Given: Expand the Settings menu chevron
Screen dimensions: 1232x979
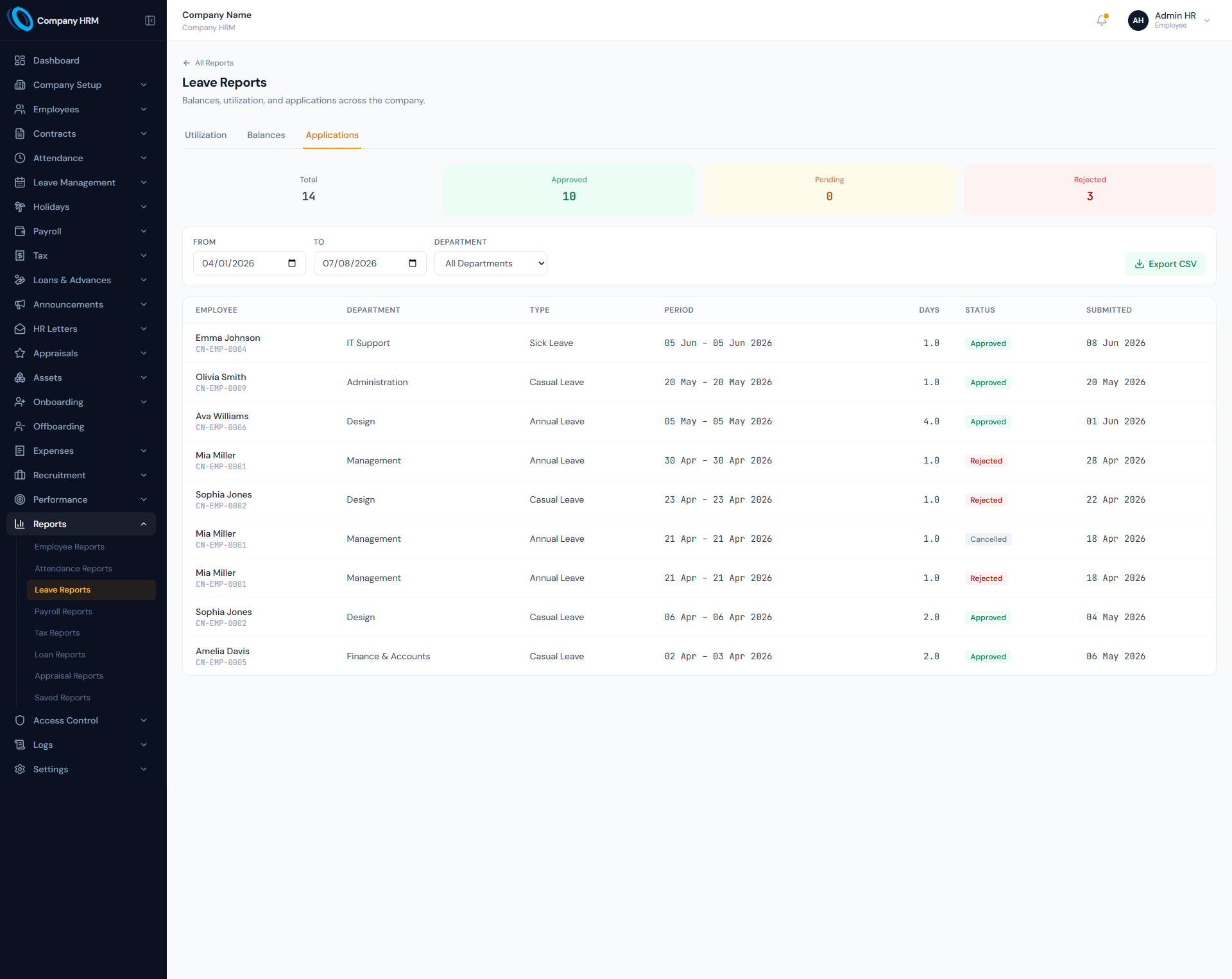Looking at the screenshot, I should click(x=144, y=769).
